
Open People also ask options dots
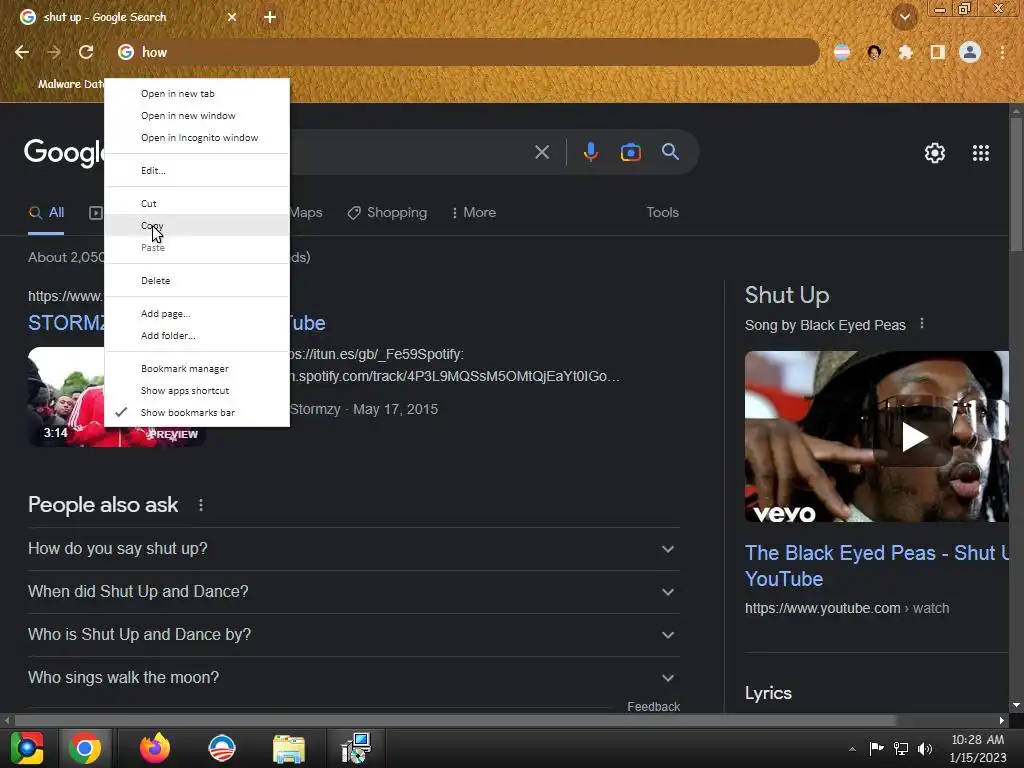pos(201,505)
